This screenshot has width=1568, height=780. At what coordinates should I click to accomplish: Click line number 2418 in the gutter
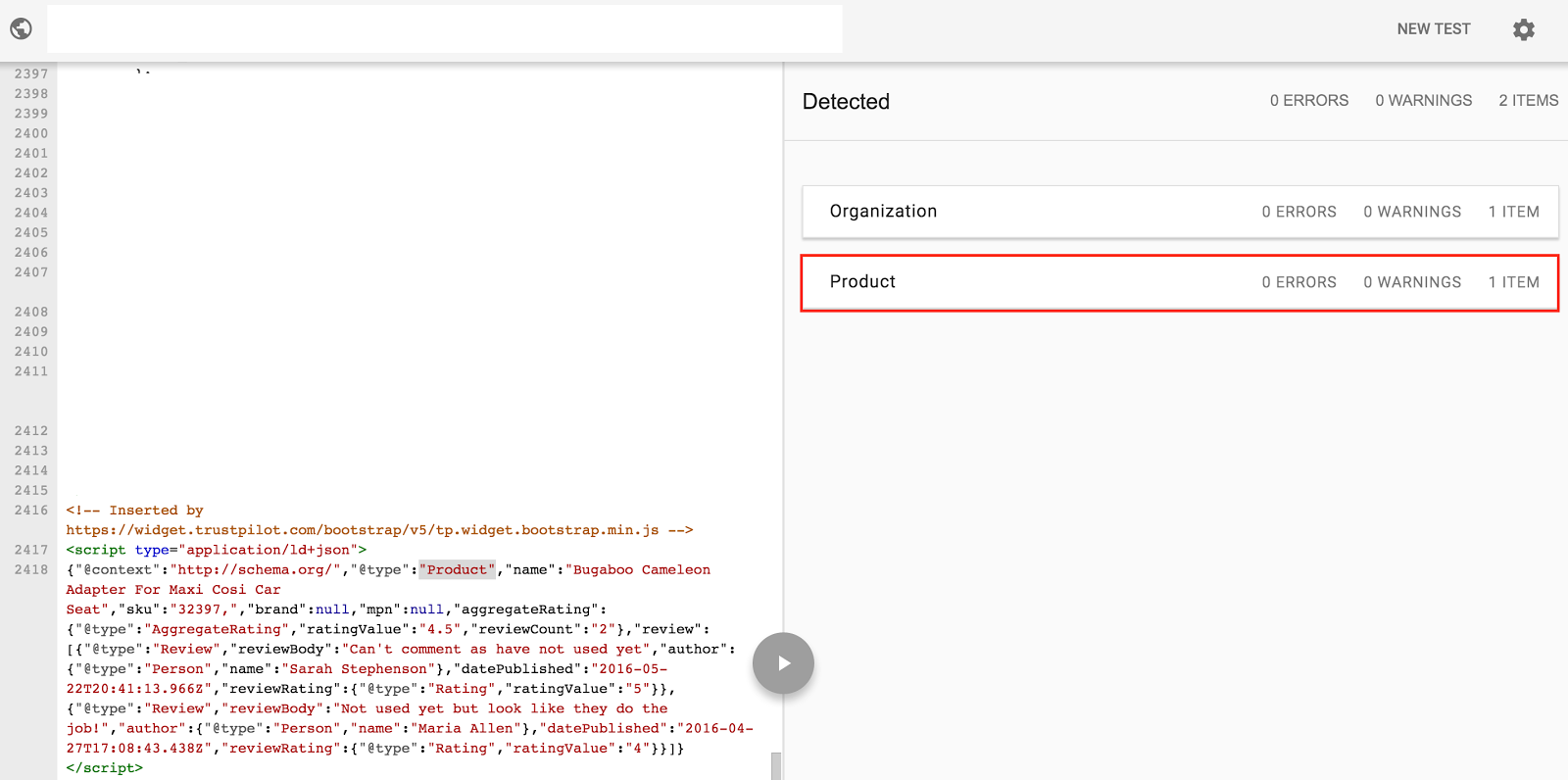[x=31, y=569]
